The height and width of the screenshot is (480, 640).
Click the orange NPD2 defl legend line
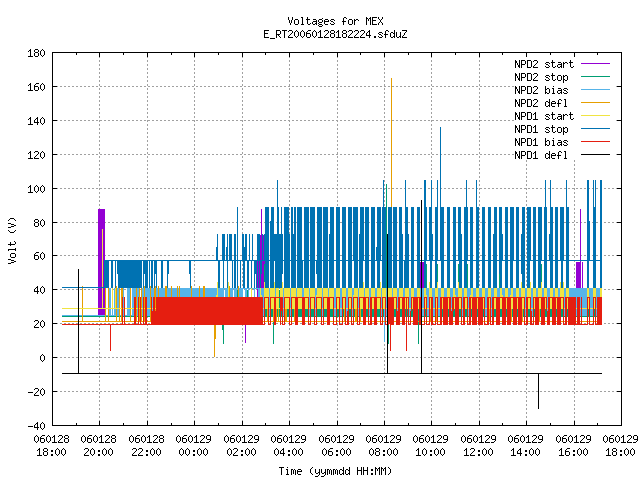tap(596, 103)
